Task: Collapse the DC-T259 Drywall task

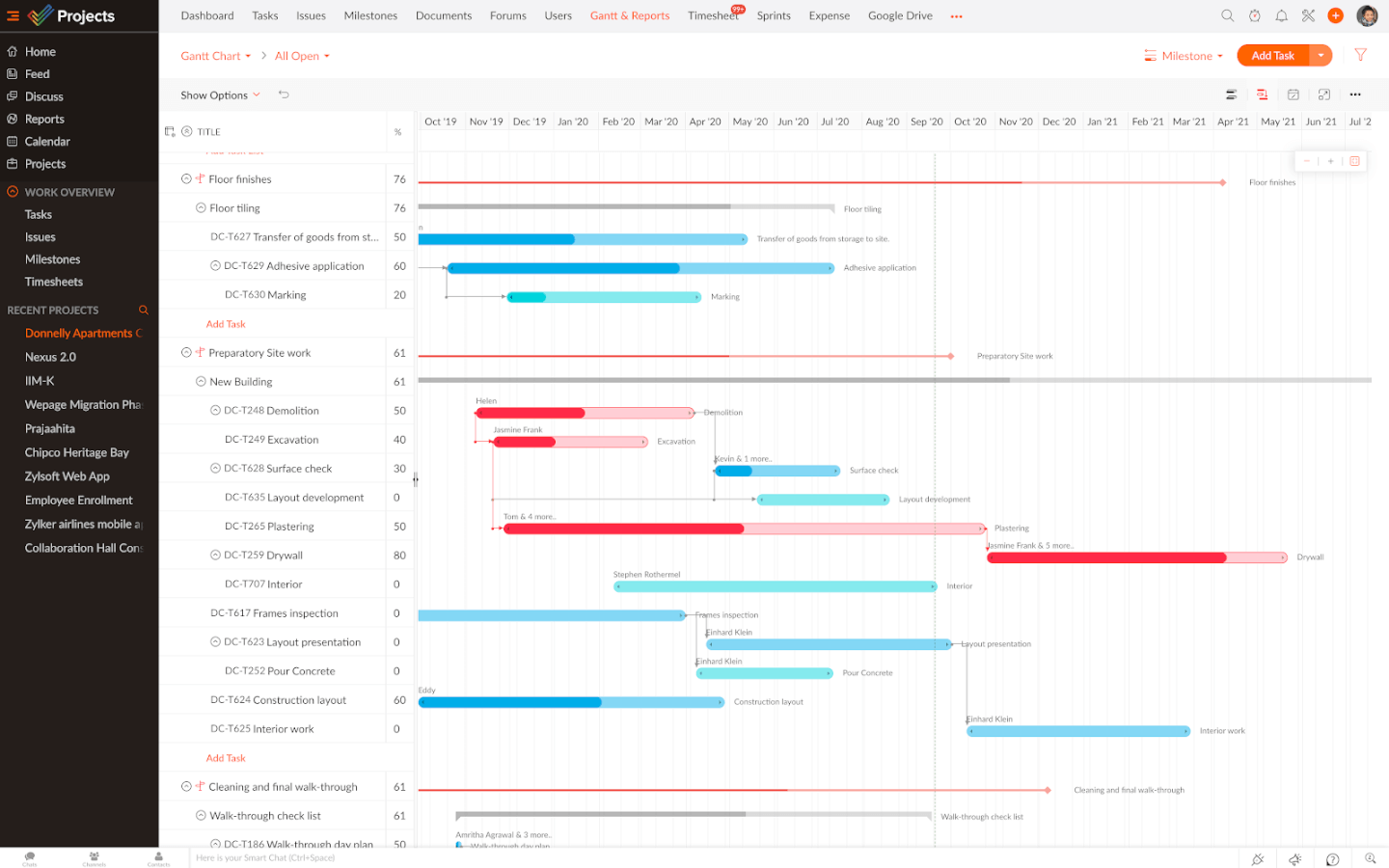Action: coord(215,555)
